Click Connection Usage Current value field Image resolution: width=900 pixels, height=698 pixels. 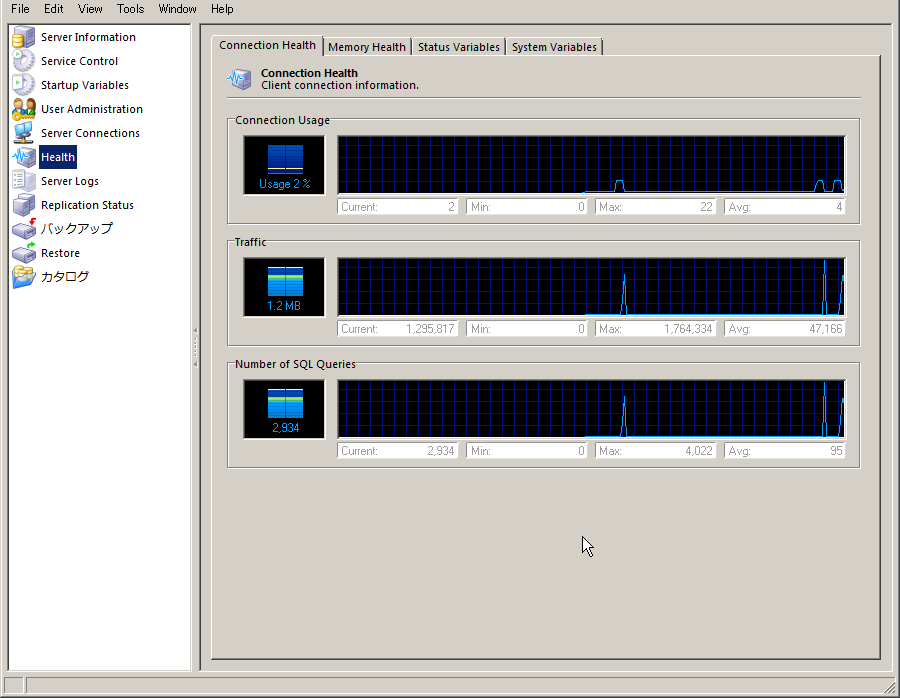tap(398, 207)
